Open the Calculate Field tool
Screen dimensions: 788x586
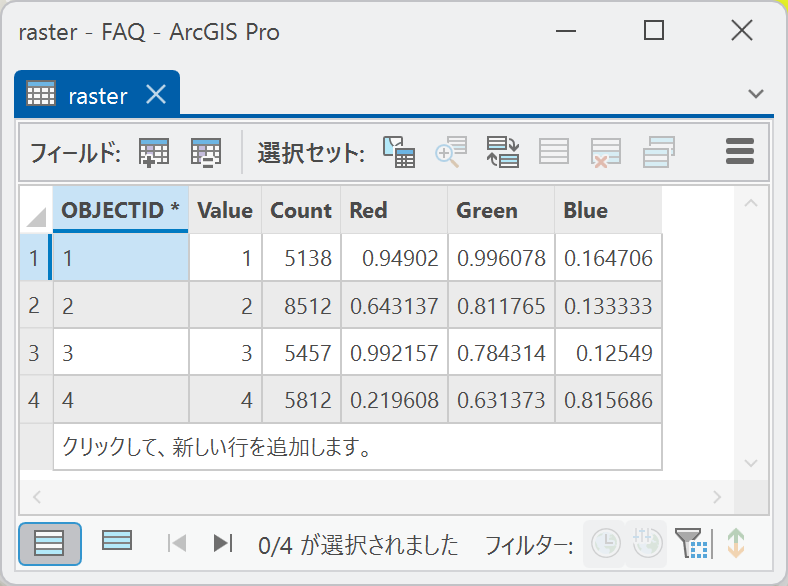click(206, 152)
